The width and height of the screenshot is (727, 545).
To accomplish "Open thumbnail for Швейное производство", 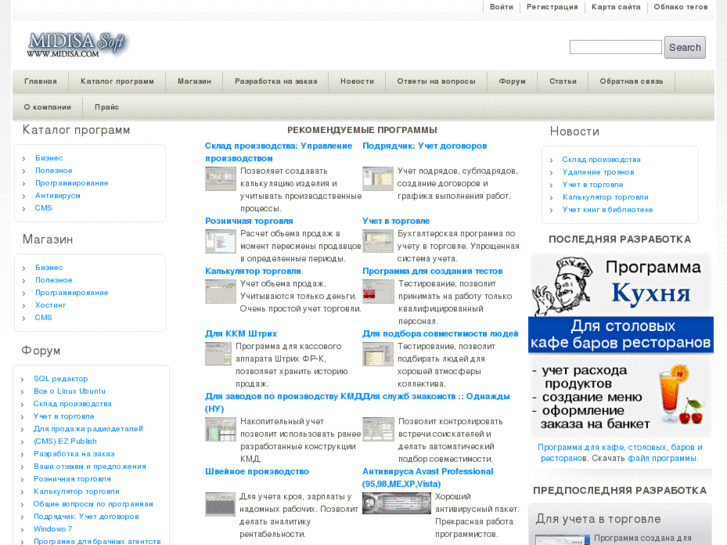I will tap(220, 504).
